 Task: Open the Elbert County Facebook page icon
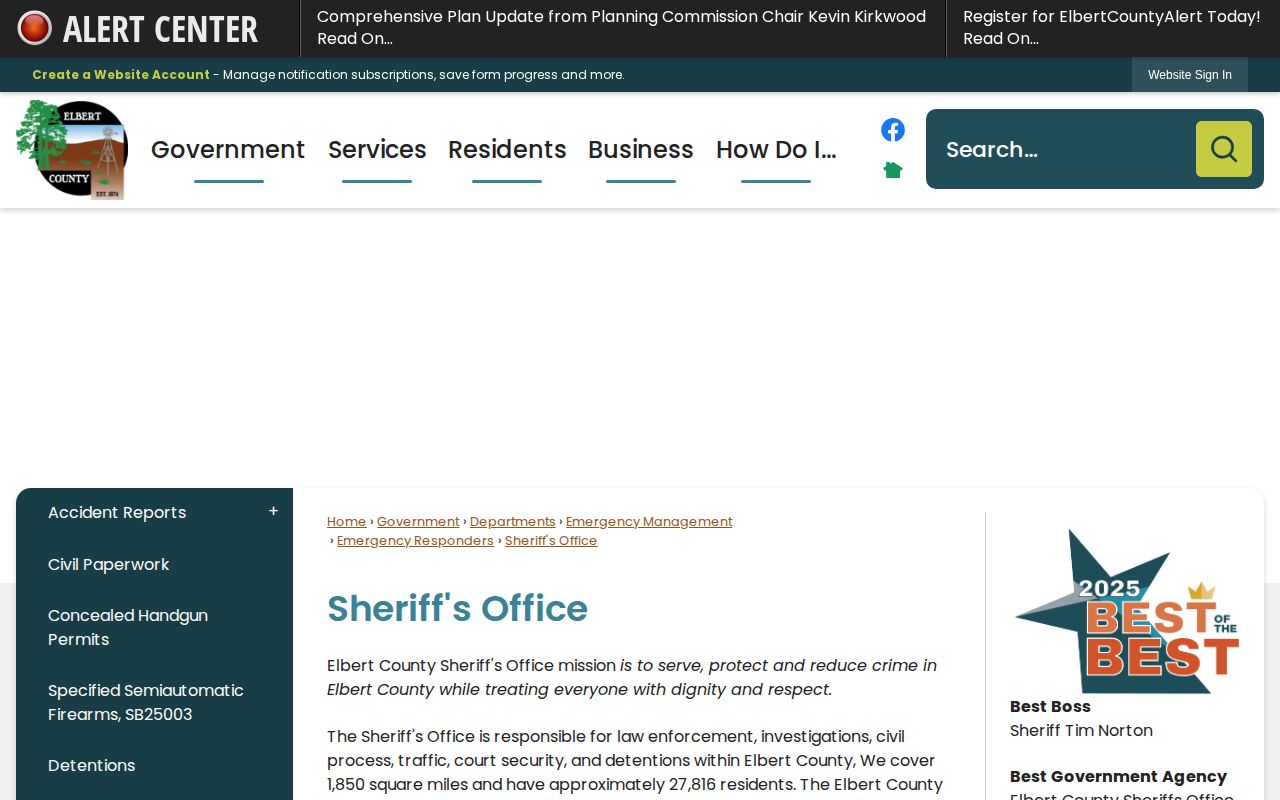click(893, 130)
